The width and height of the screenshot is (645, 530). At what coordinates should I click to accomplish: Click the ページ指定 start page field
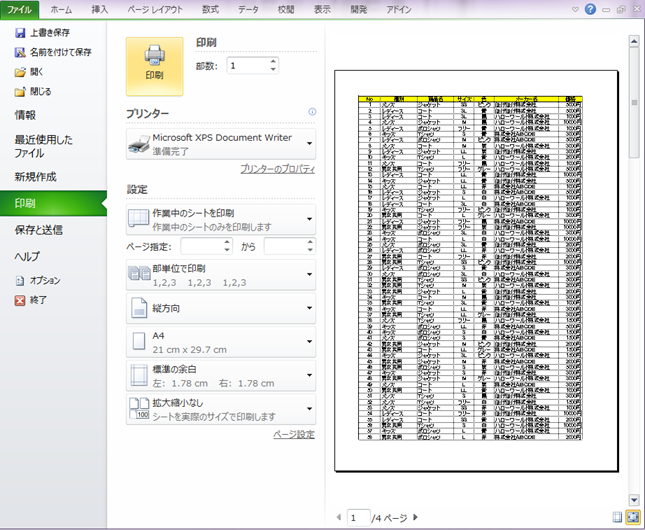pos(202,246)
